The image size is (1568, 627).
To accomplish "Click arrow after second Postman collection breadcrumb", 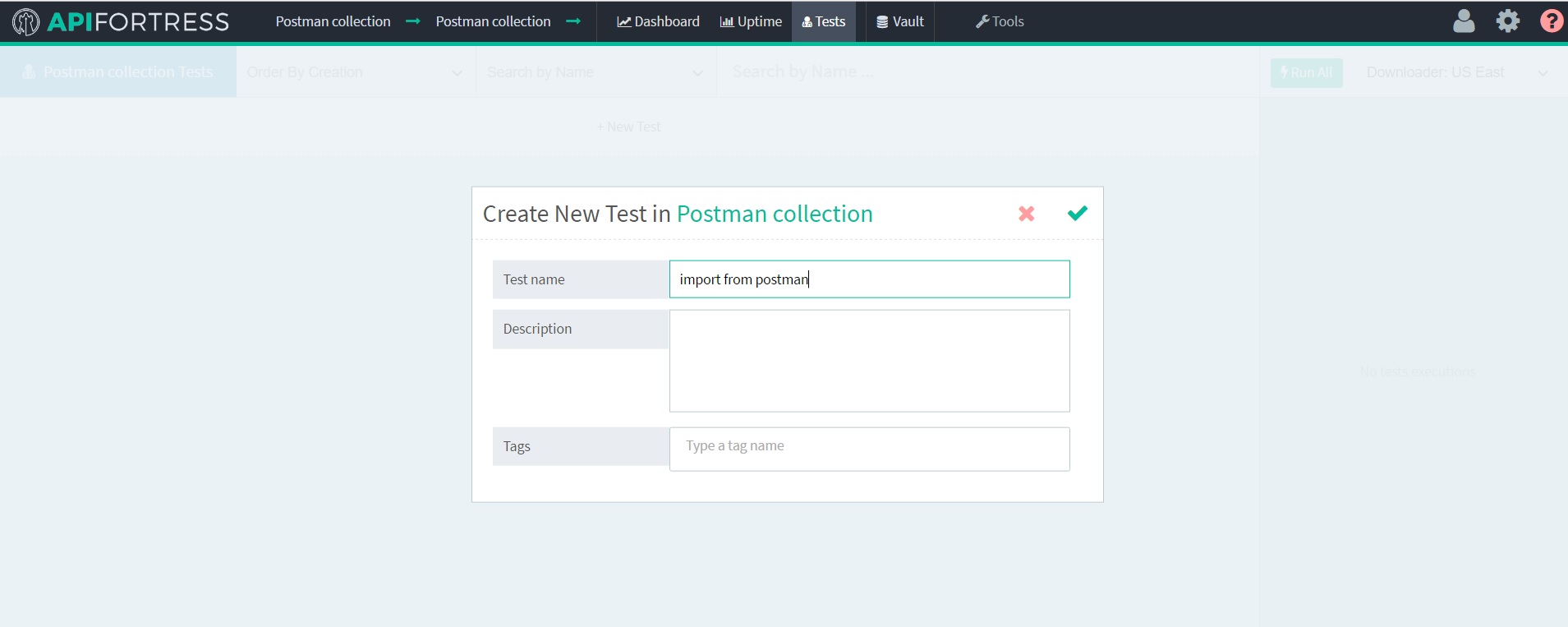I will pyautogui.click(x=573, y=21).
